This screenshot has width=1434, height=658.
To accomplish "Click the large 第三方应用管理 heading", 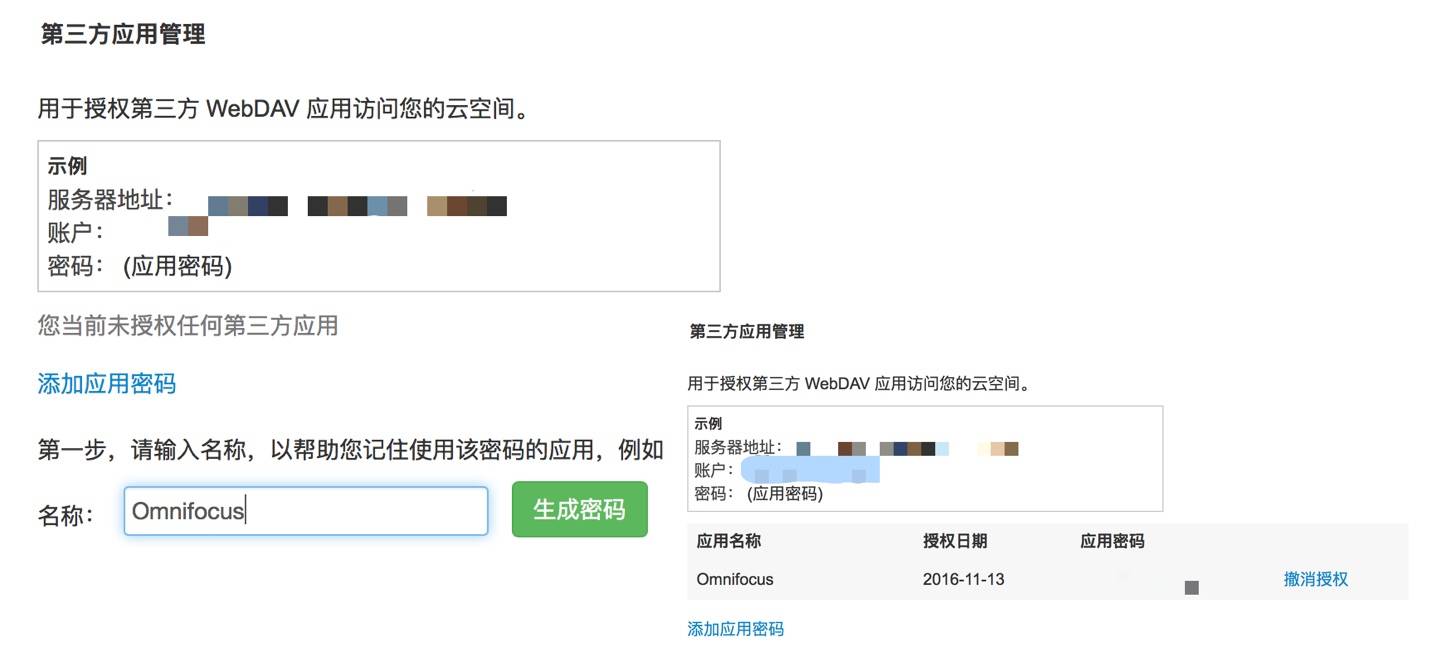I will [123, 35].
